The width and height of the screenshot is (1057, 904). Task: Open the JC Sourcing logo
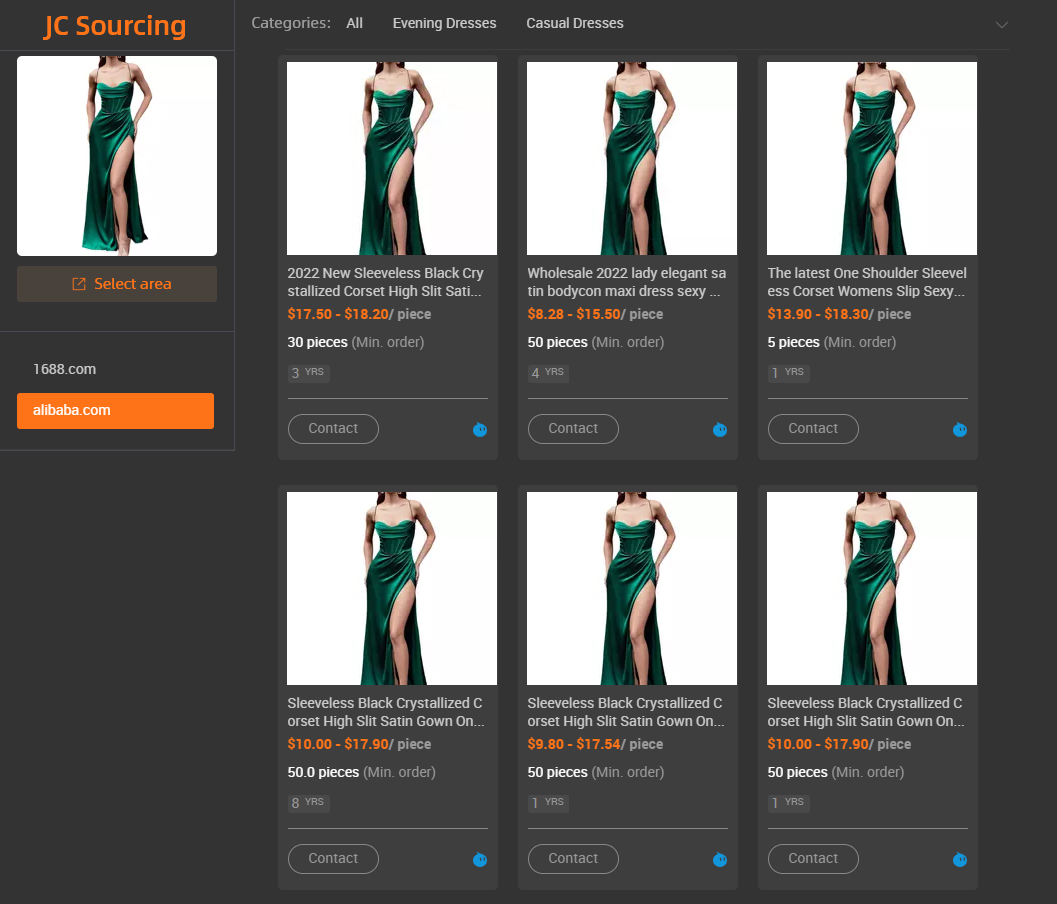[x=115, y=26]
